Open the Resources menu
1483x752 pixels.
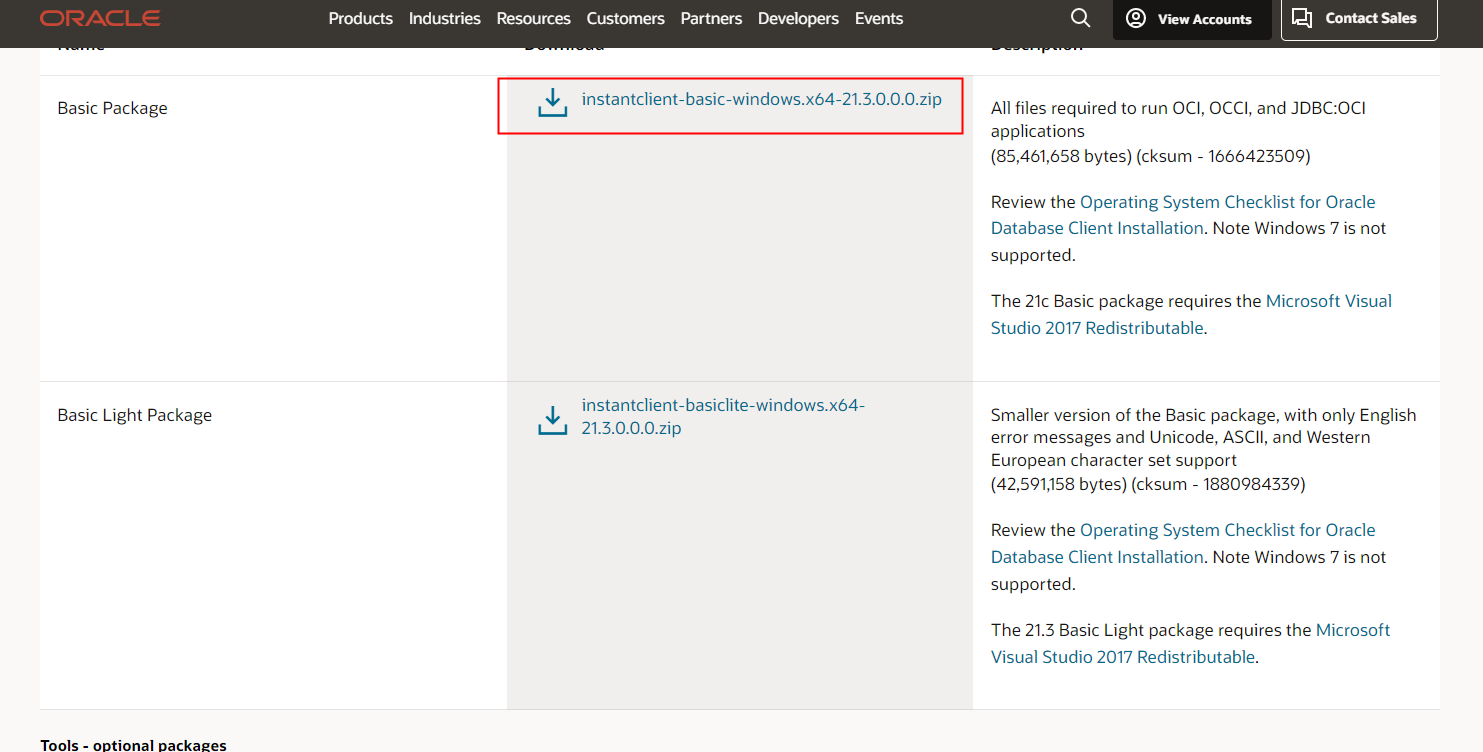tap(533, 18)
